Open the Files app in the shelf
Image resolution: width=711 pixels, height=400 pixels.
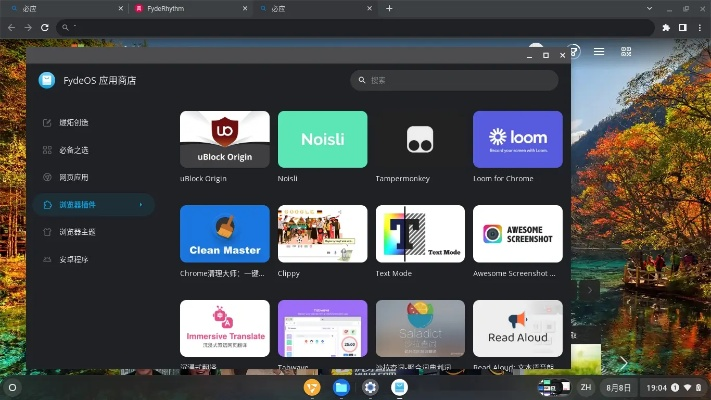[x=341, y=387]
